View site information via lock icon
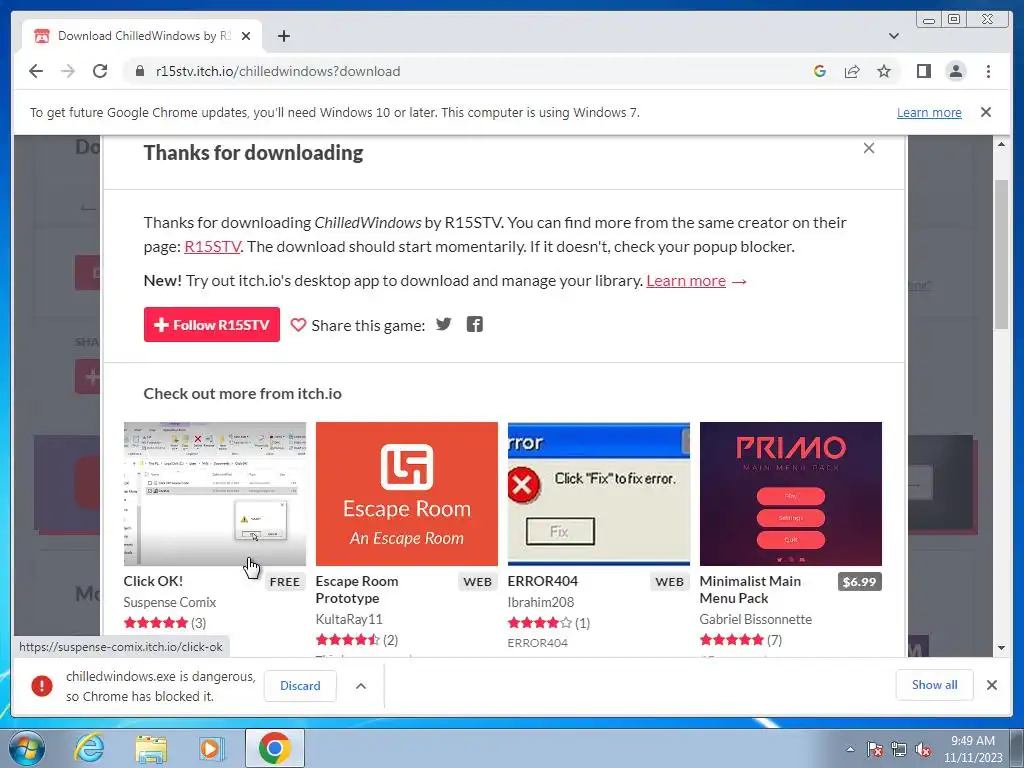This screenshot has height=768, width=1024. pyautogui.click(x=139, y=71)
